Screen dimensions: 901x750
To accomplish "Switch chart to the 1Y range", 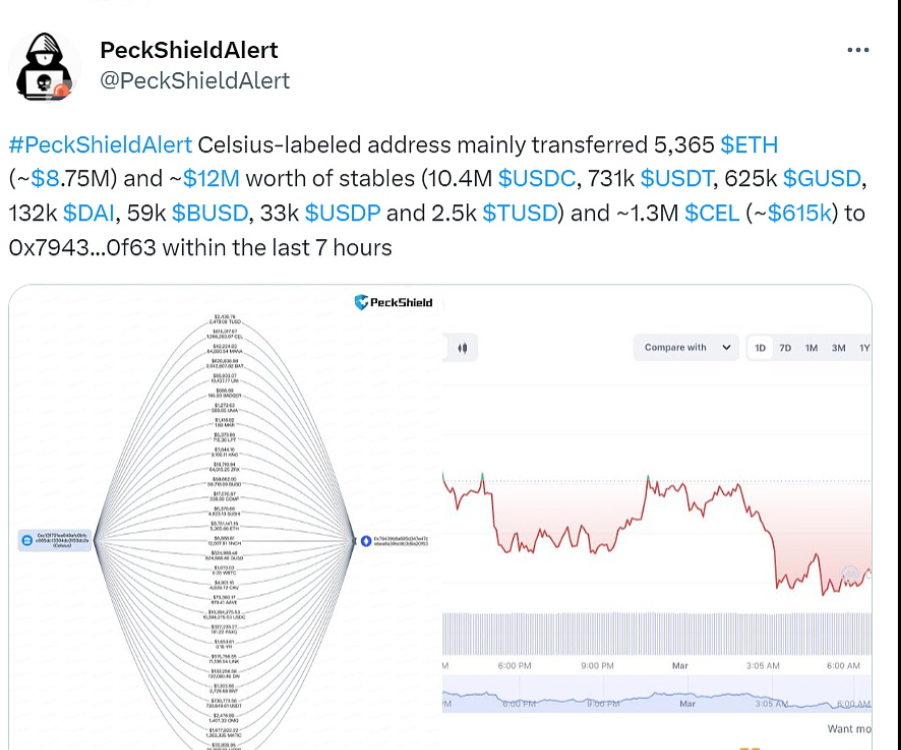I will tap(863, 348).
